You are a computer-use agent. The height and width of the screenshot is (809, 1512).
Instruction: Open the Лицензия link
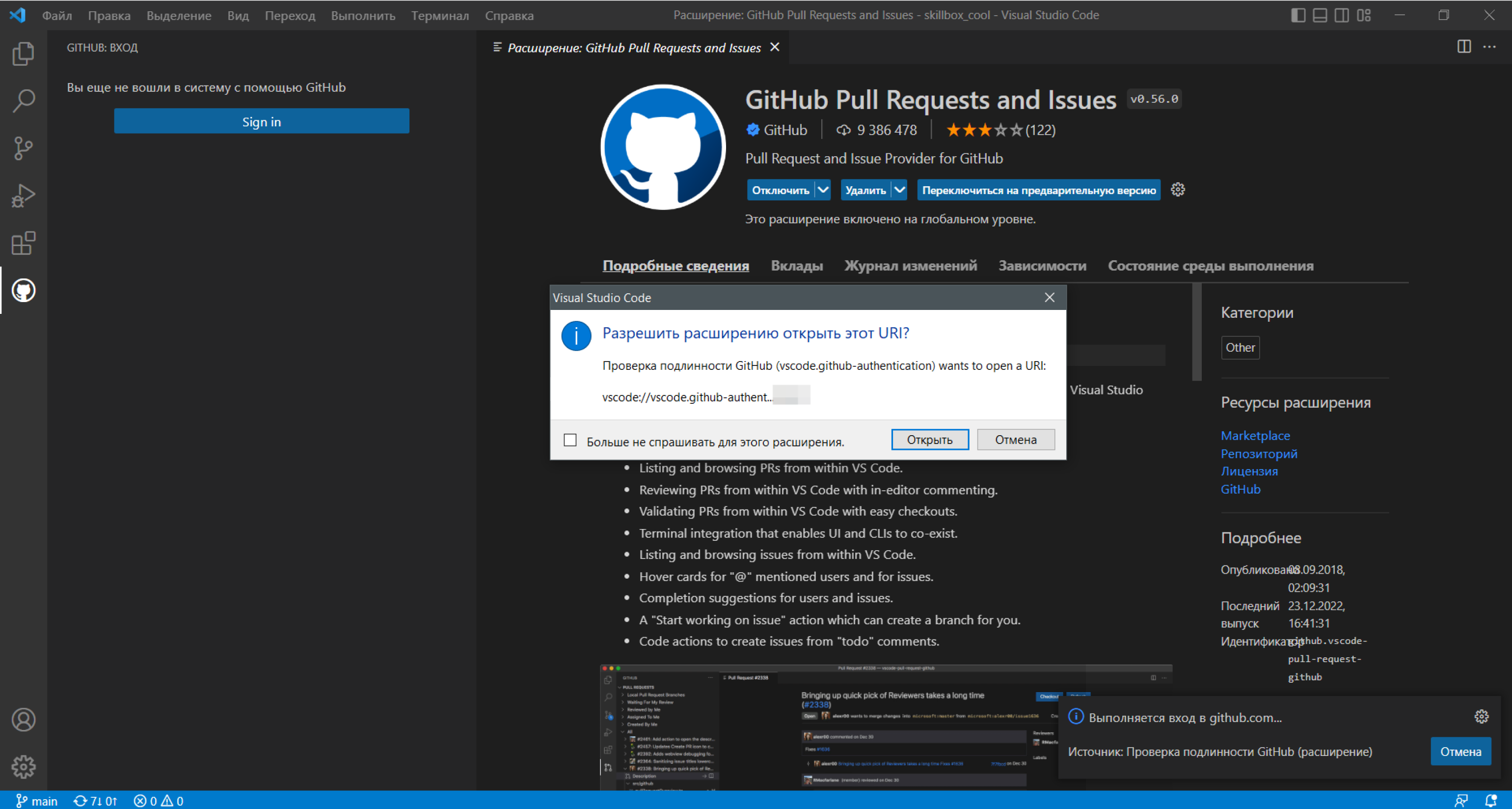[1249, 471]
